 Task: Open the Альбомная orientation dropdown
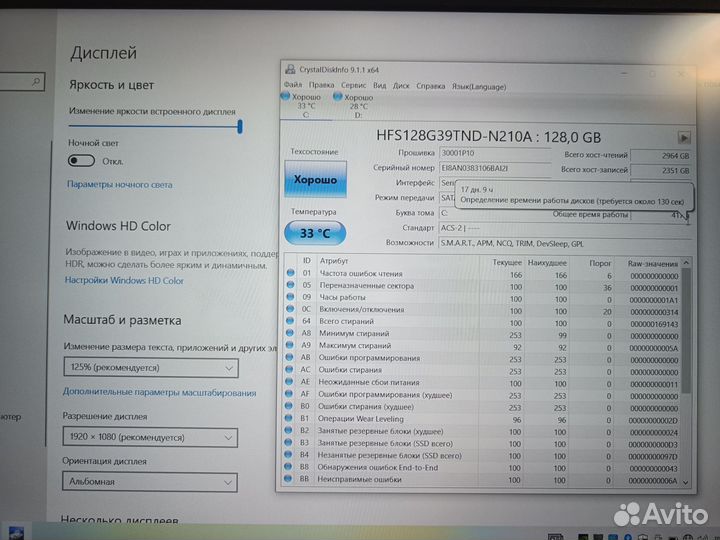pyautogui.click(x=150, y=482)
